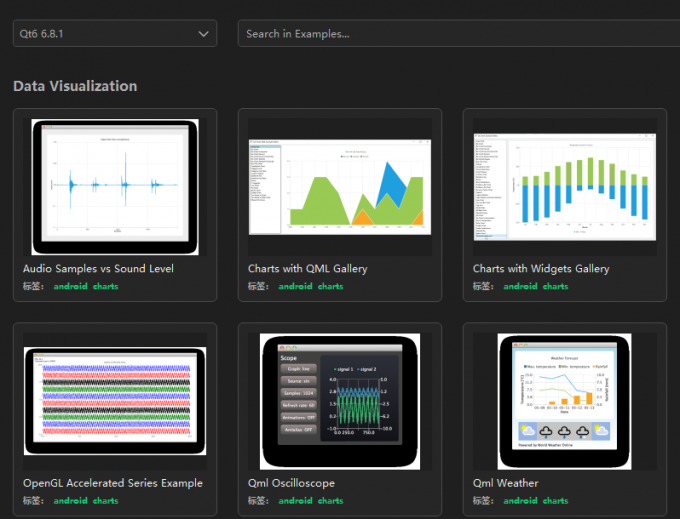Open the Charts with QML Gallery thumbnail

pyautogui.click(x=340, y=187)
